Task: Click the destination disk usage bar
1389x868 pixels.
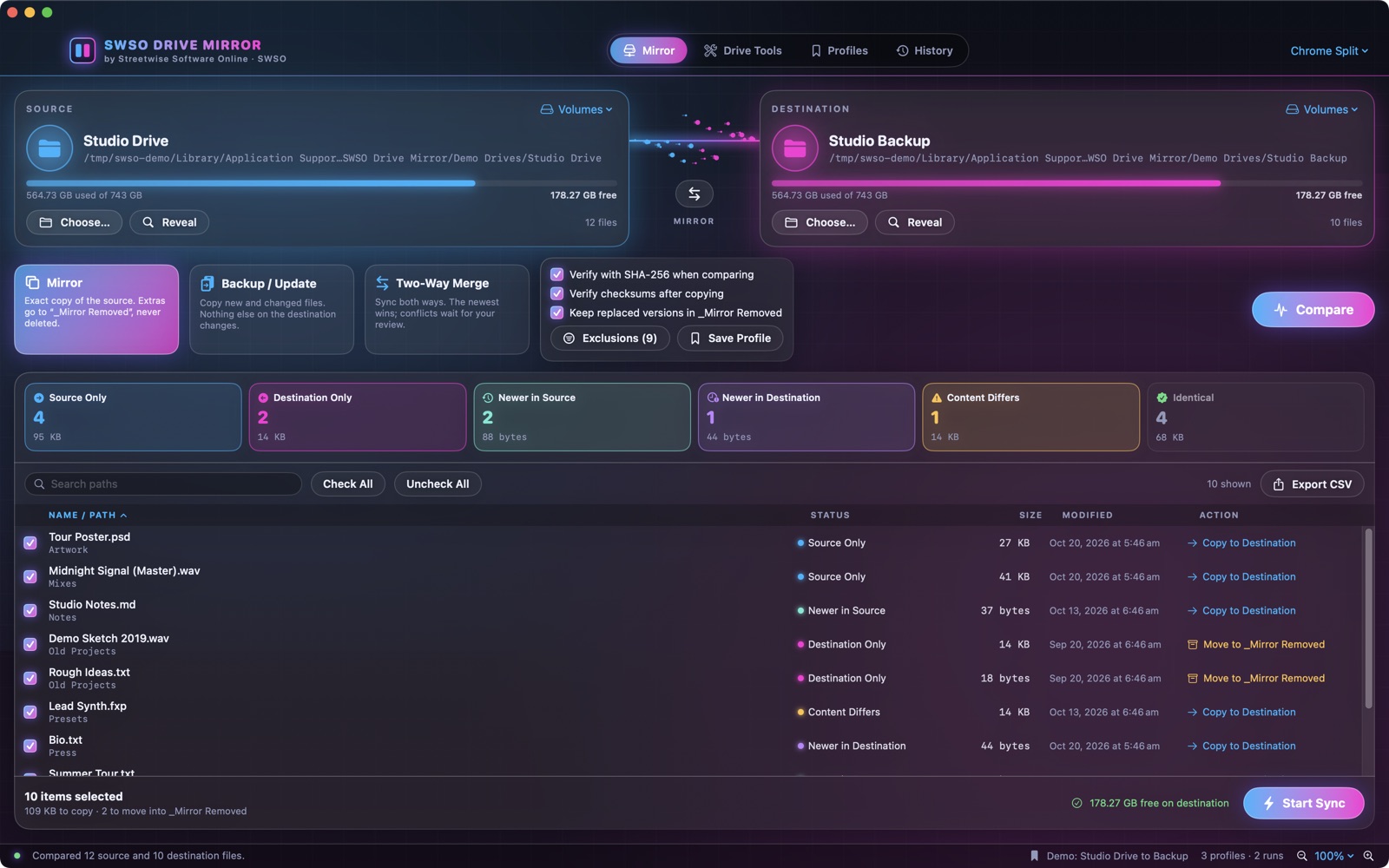Action: pyautogui.click(x=1067, y=183)
